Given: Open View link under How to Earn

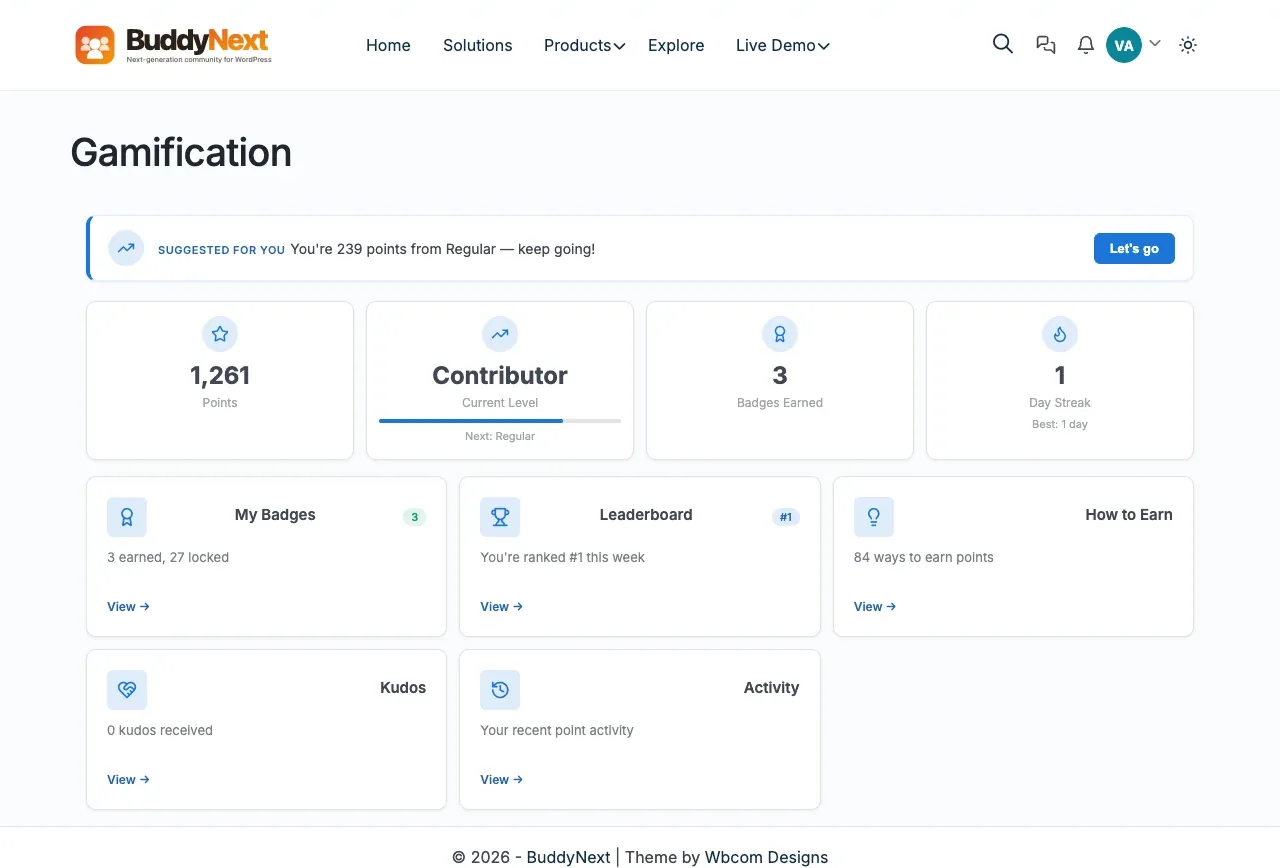Looking at the screenshot, I should [x=875, y=607].
